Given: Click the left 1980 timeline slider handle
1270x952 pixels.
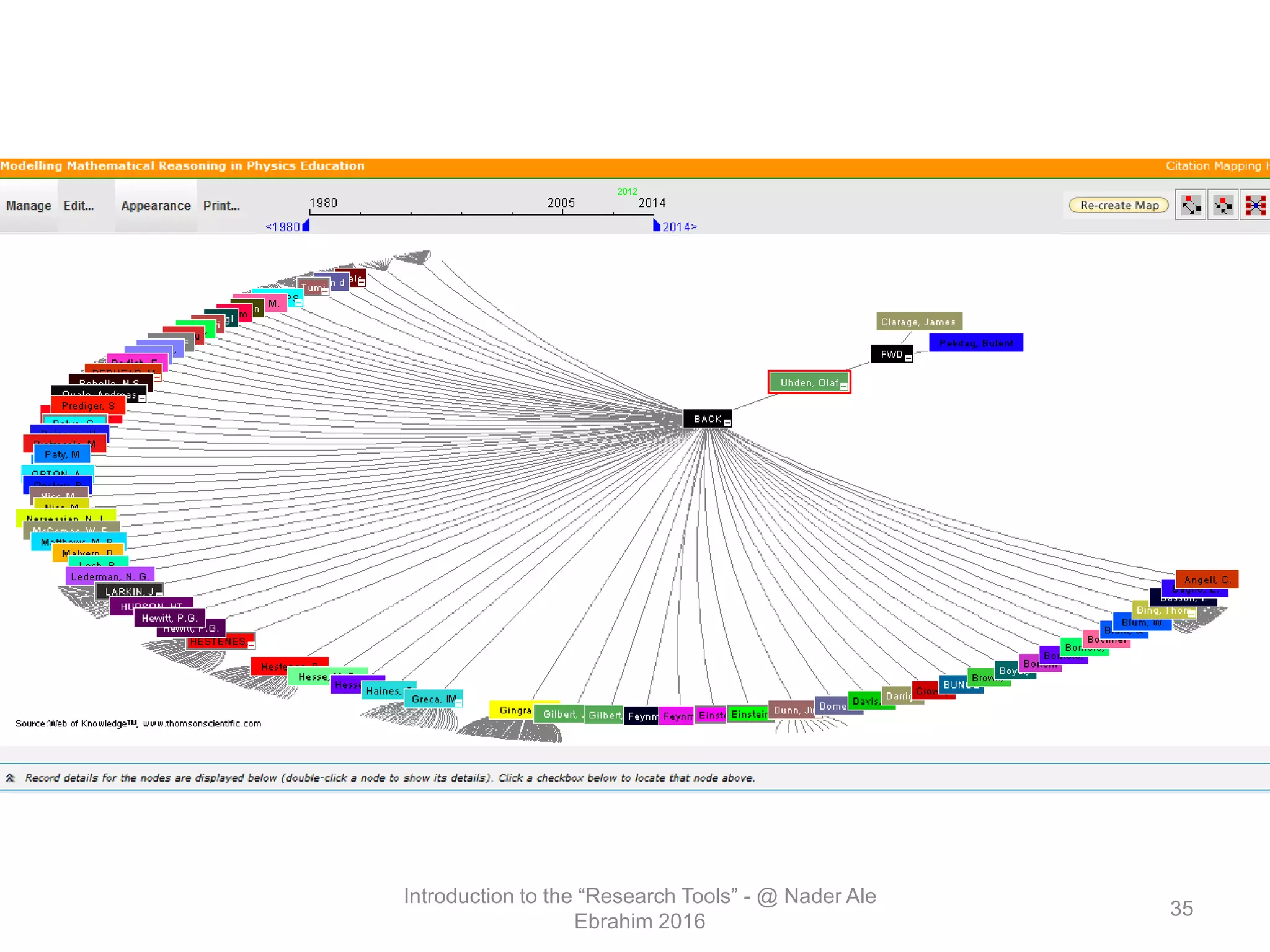Looking at the screenshot, I should [x=306, y=226].
